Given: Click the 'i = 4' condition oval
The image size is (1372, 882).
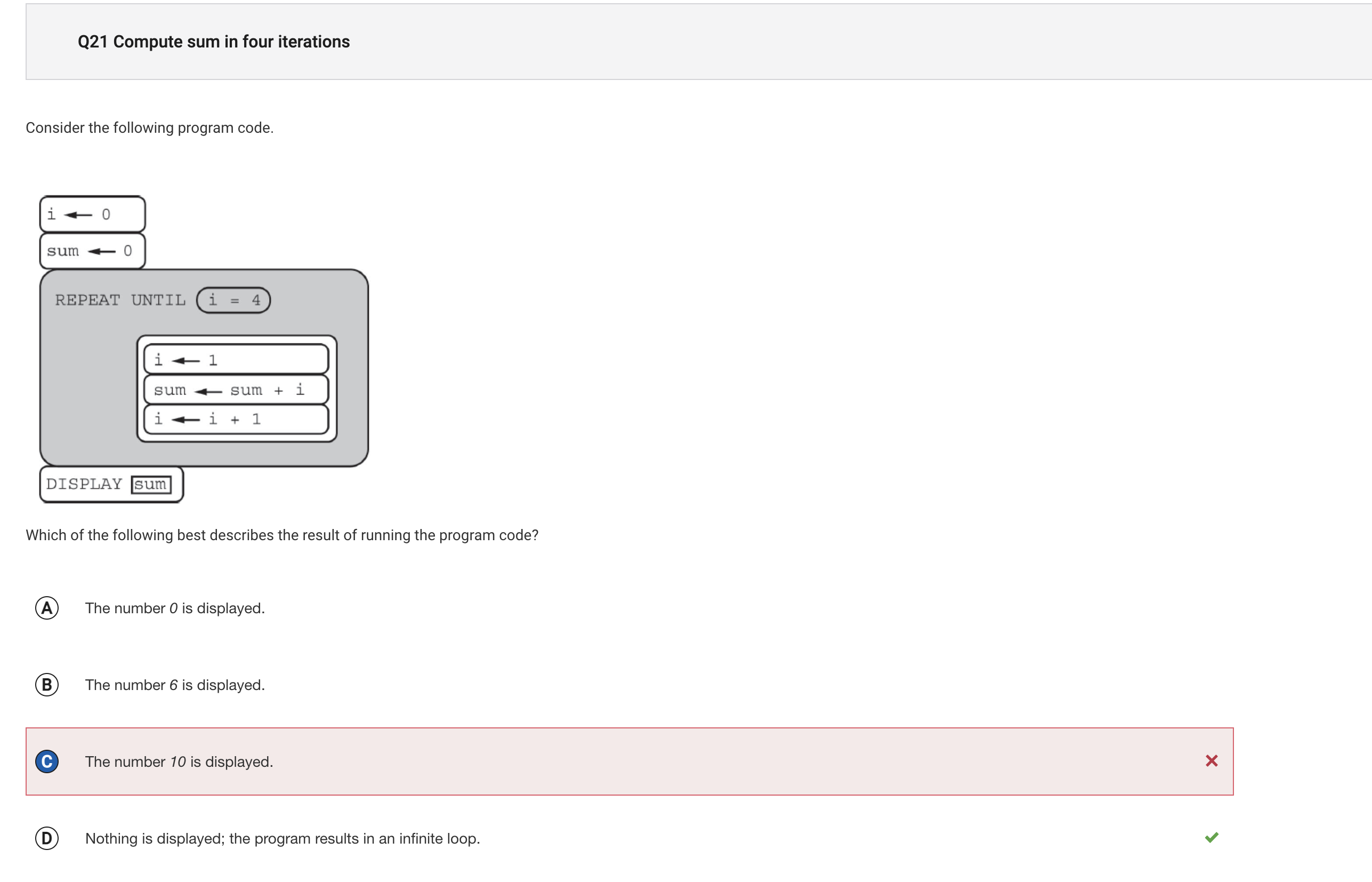Looking at the screenshot, I should (233, 300).
